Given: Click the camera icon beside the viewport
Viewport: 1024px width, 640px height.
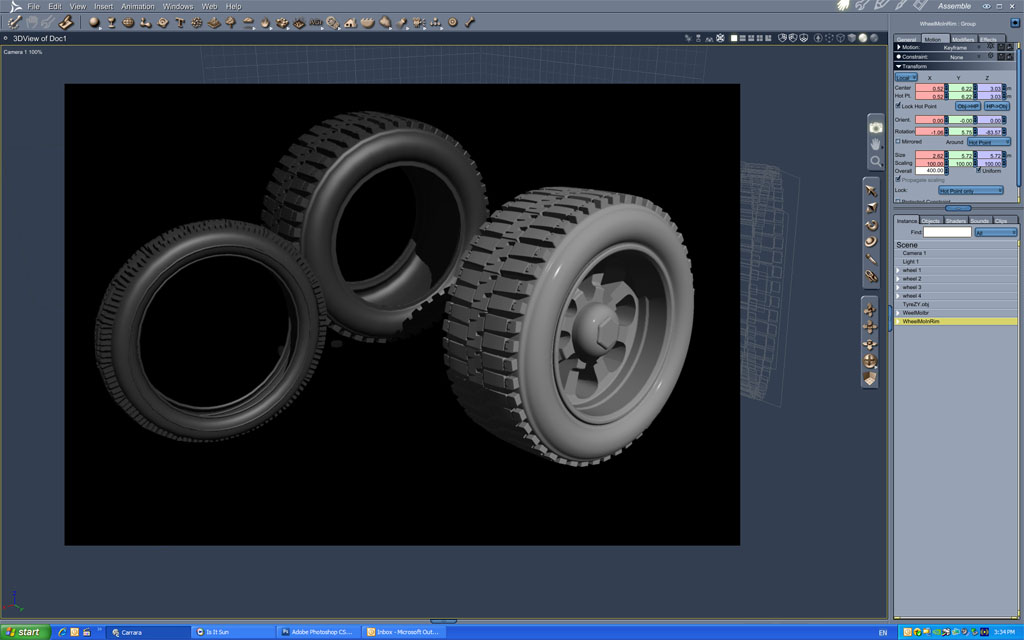Looking at the screenshot, I should (876, 127).
